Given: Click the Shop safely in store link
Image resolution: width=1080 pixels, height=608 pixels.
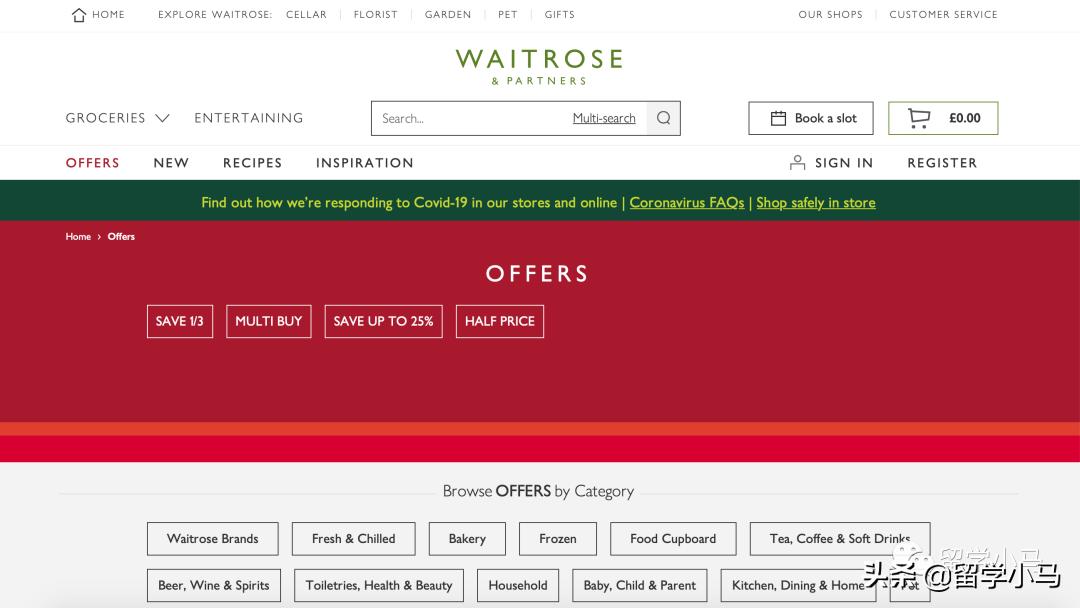Looking at the screenshot, I should point(816,202).
